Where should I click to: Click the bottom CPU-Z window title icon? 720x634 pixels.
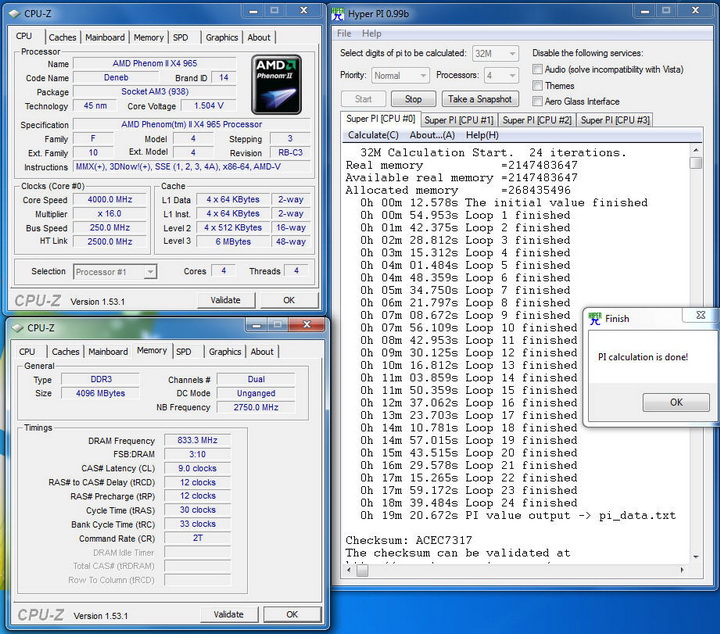17,328
